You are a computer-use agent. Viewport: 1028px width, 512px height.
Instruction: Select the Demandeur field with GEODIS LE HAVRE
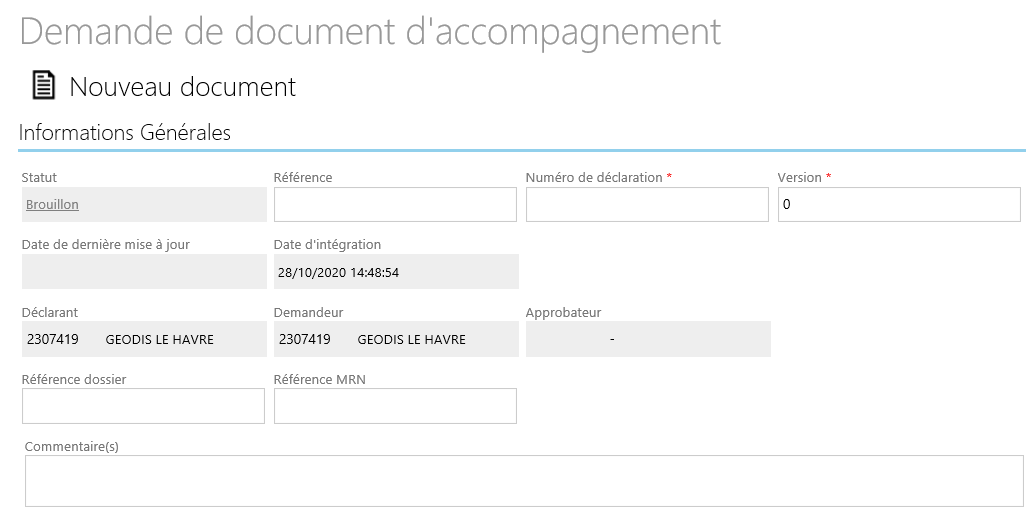click(396, 339)
